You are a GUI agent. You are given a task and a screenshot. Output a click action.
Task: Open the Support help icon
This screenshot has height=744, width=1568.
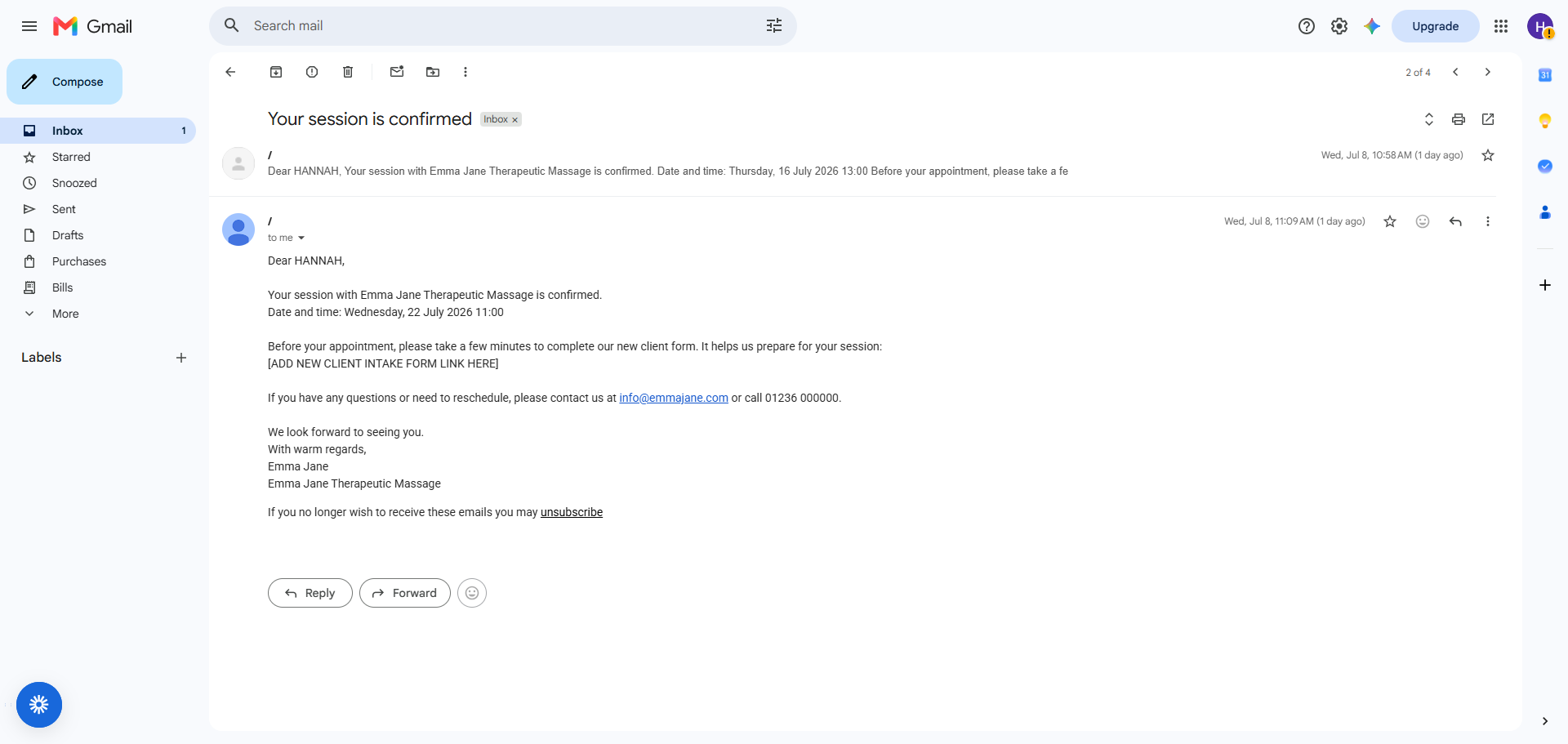[x=1307, y=26]
